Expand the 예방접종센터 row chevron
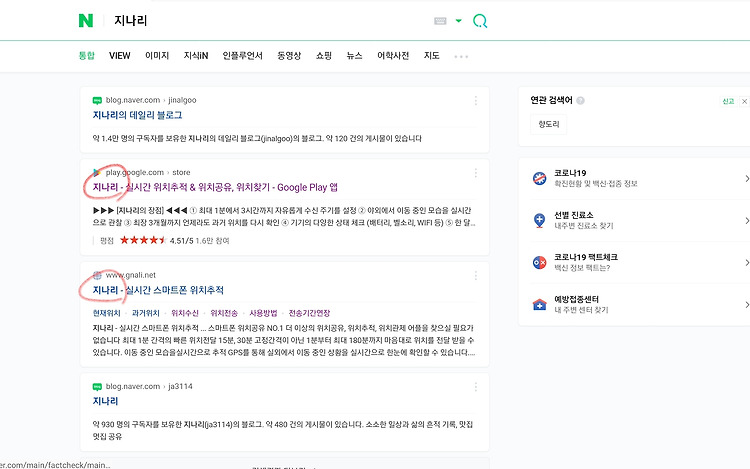 [x=746, y=305]
